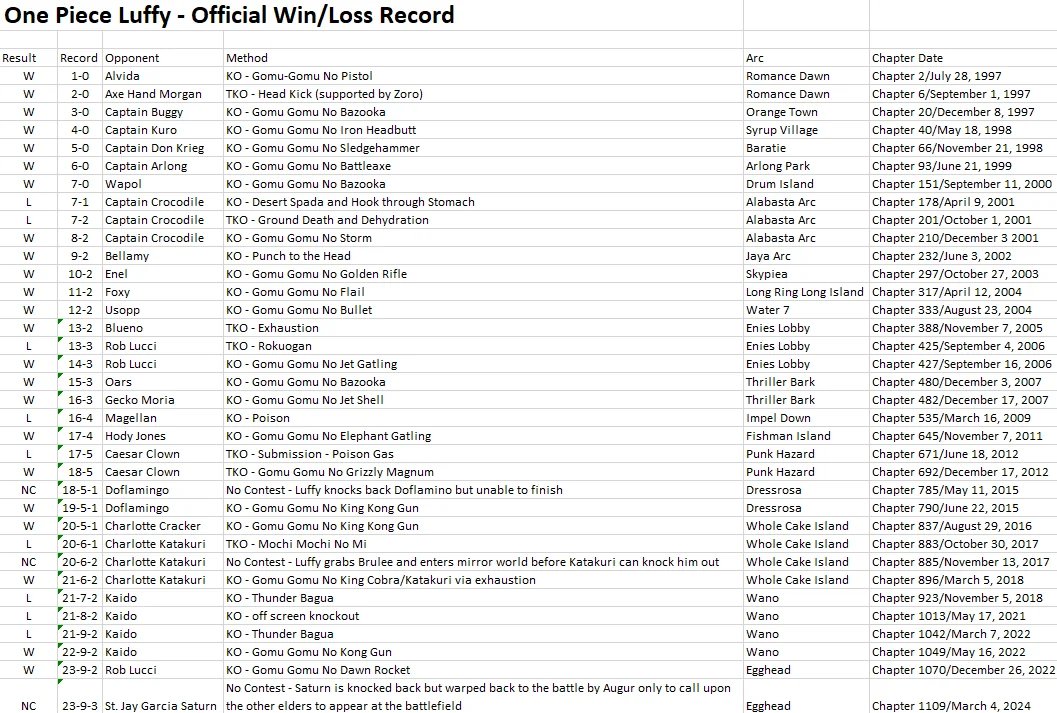Select the arc cell 'Impel Down'
This screenshot has width=1057, height=713.
coord(806,418)
